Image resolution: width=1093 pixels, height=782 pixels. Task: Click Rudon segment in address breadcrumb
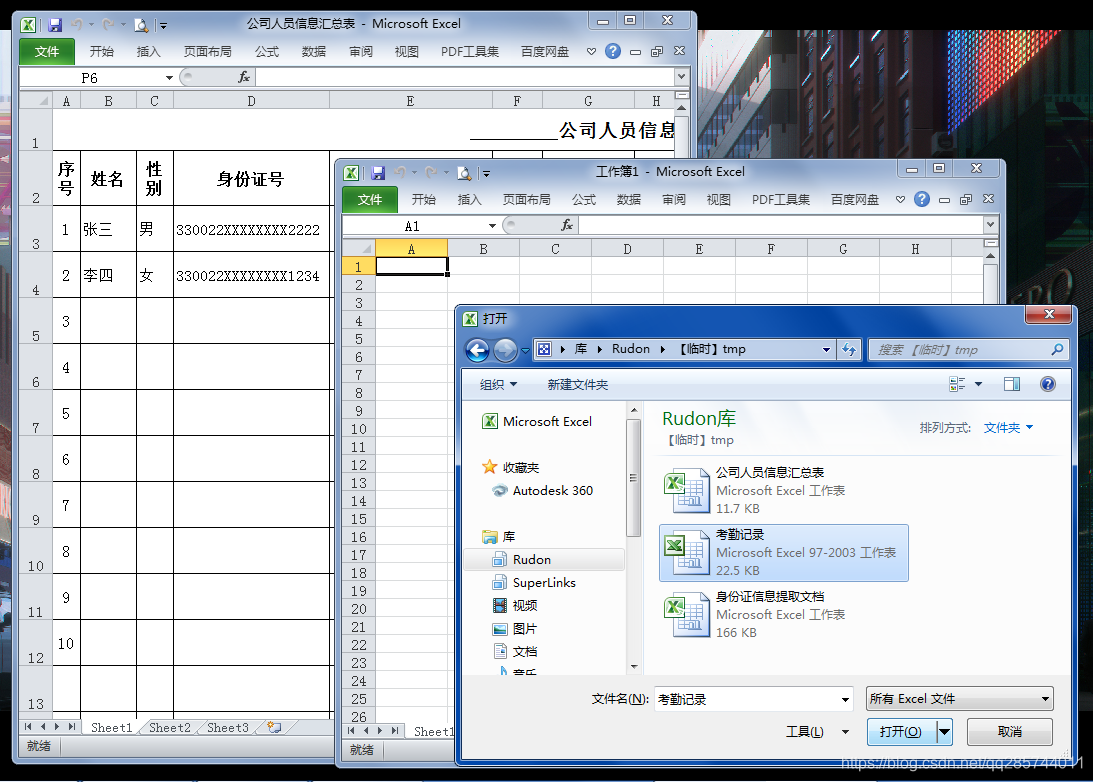tap(631, 349)
